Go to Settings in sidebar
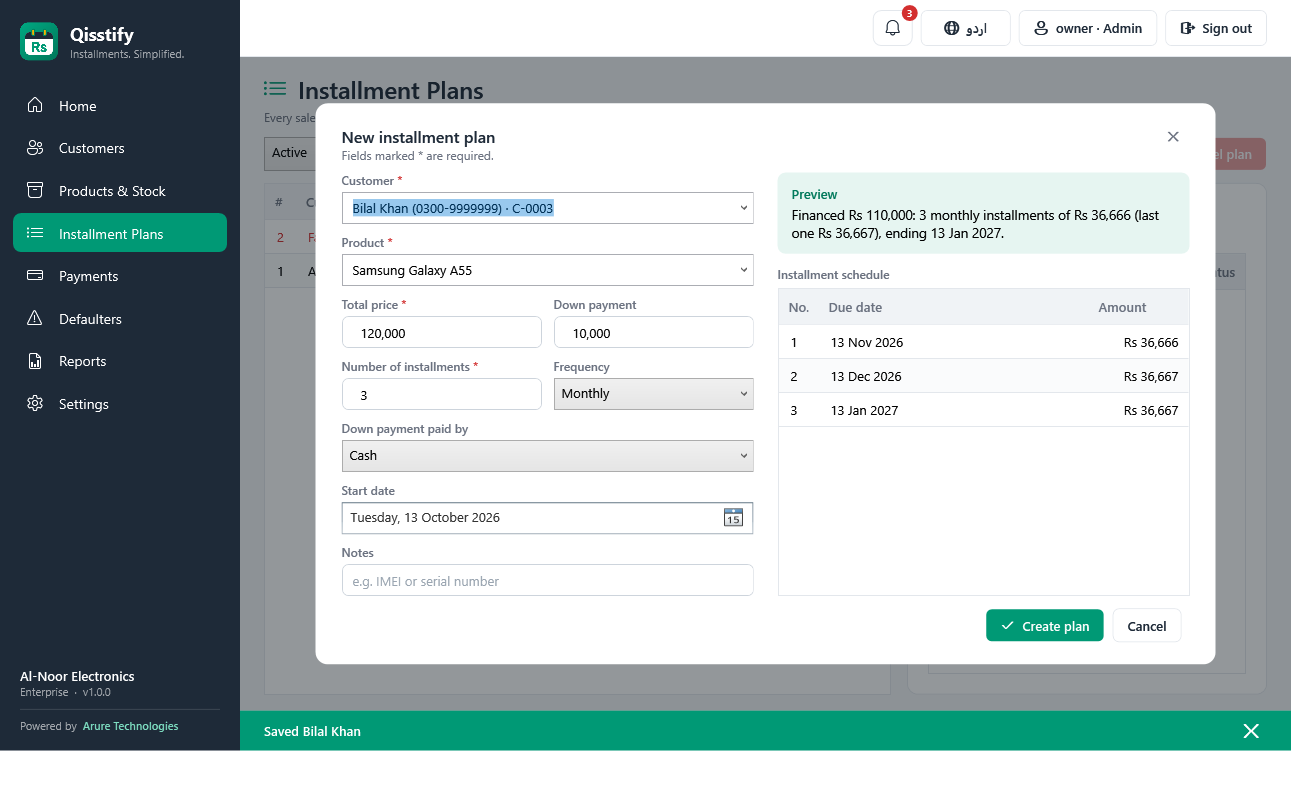The height and width of the screenshot is (786, 1304). (x=120, y=404)
